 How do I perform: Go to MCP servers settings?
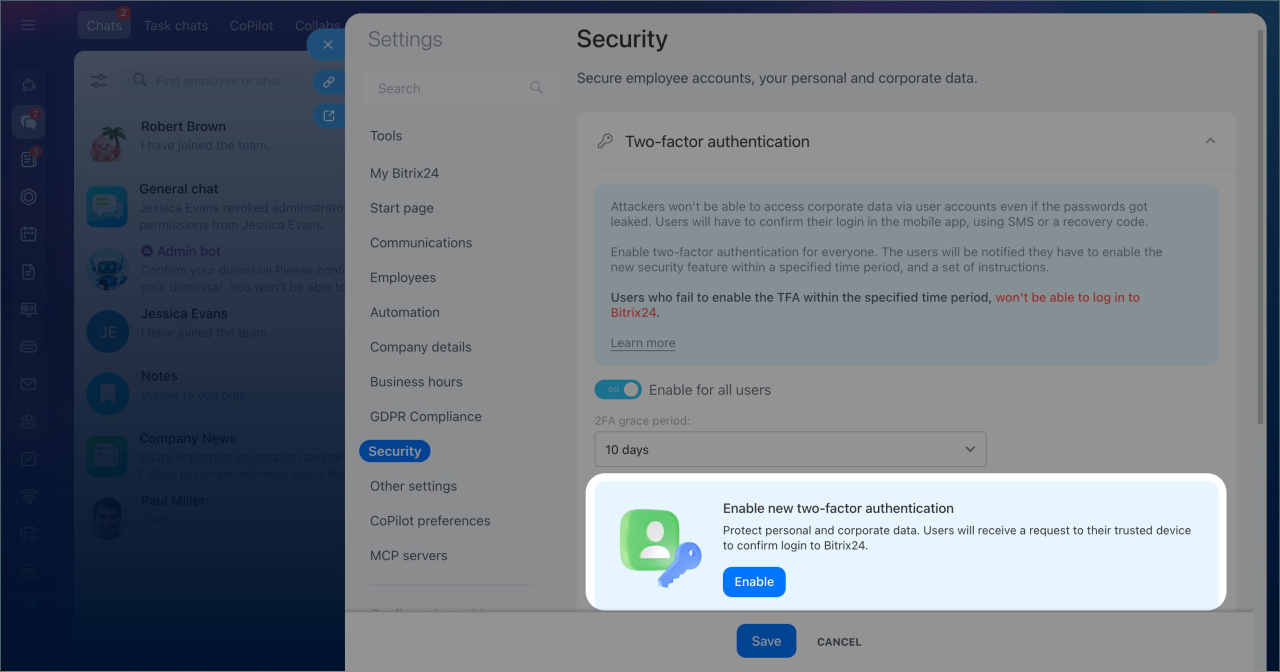tap(408, 555)
